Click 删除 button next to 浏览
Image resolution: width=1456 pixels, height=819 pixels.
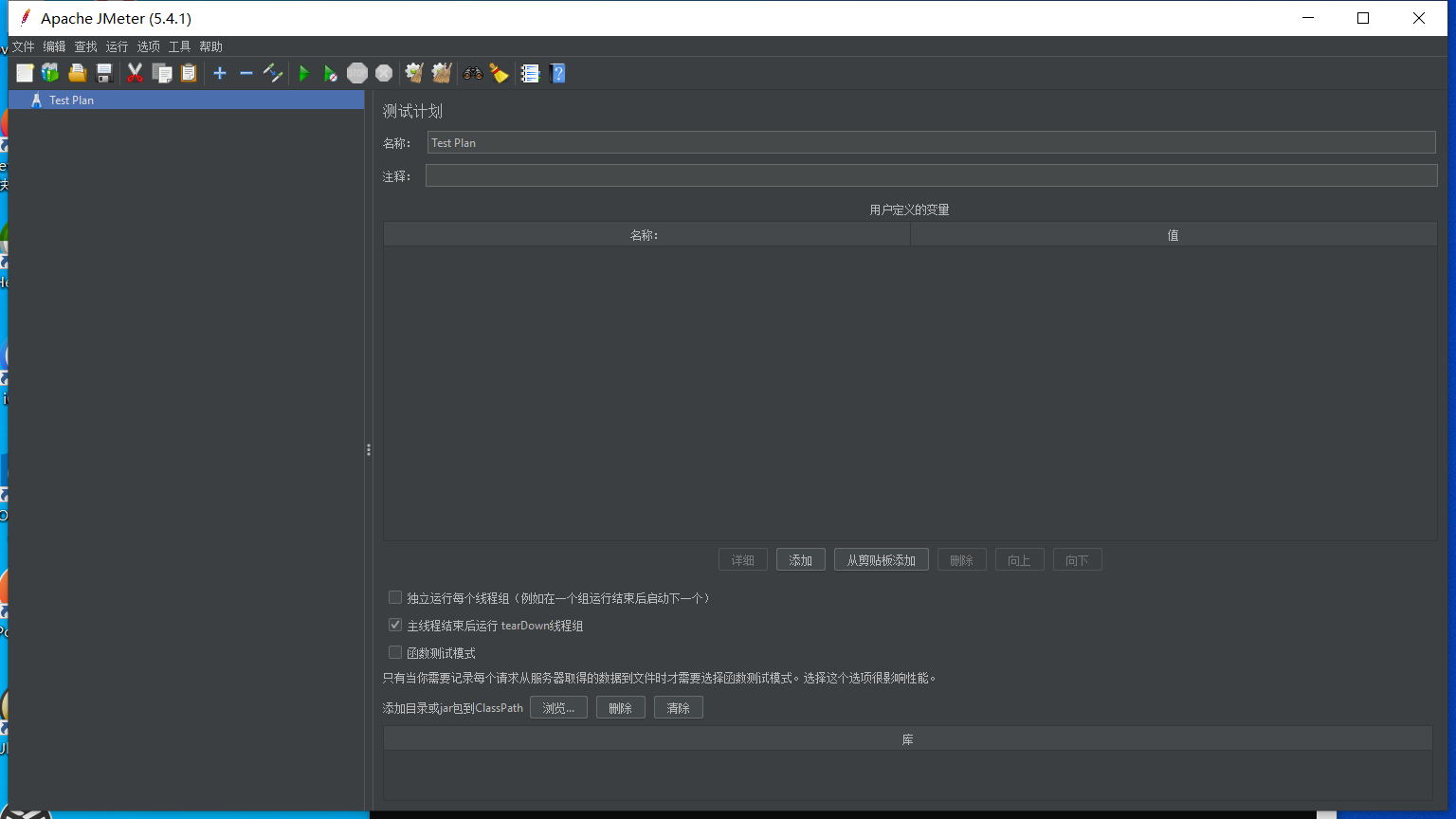click(621, 707)
